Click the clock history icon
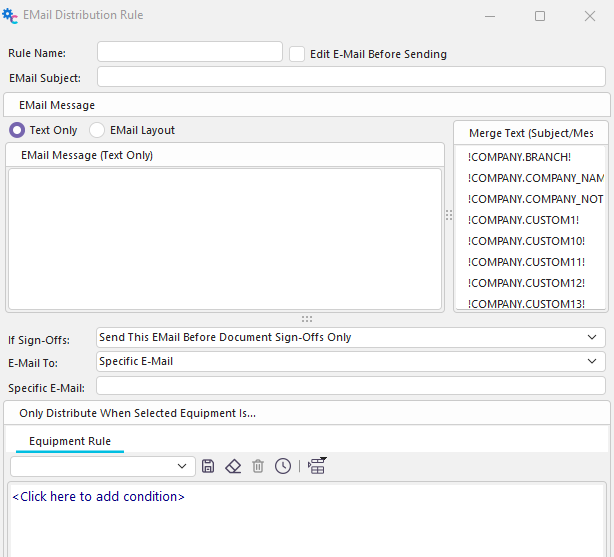This screenshot has height=557, width=614. pos(283,466)
